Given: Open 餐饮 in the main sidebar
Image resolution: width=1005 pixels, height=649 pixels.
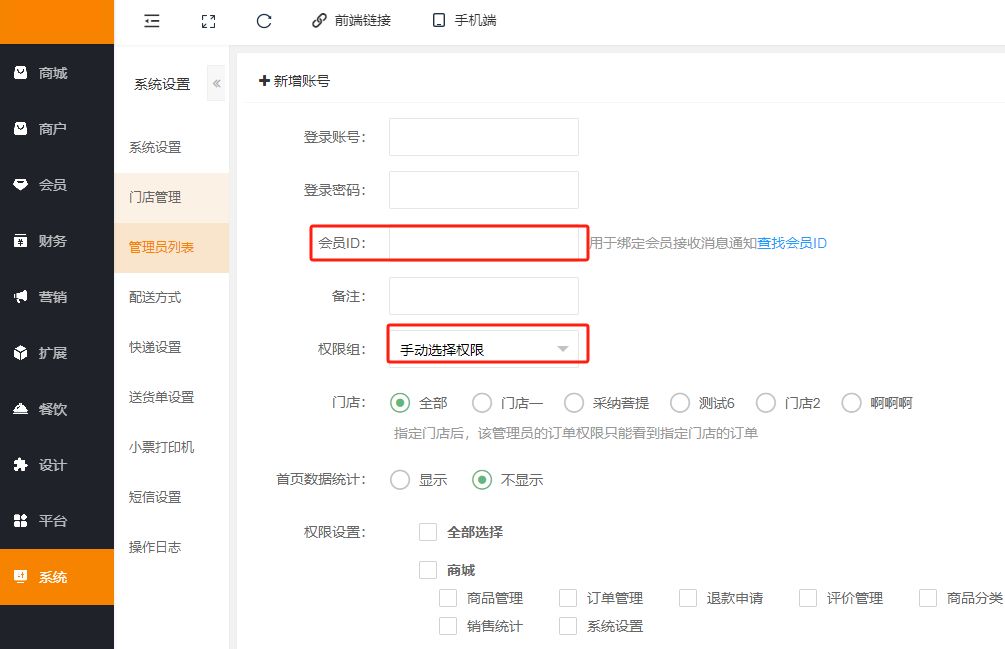Looking at the screenshot, I should click(53, 409).
